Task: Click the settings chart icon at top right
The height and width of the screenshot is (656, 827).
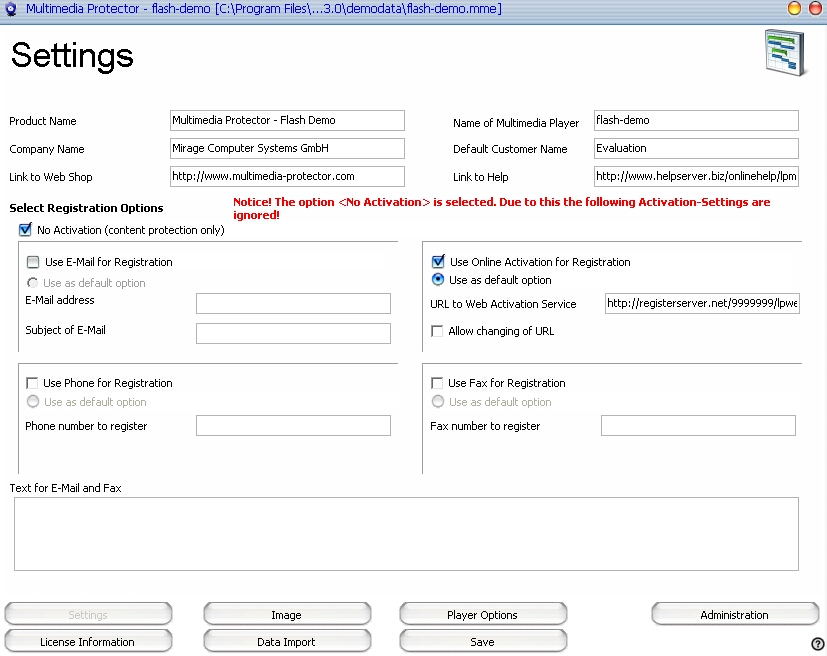Action: click(784, 52)
